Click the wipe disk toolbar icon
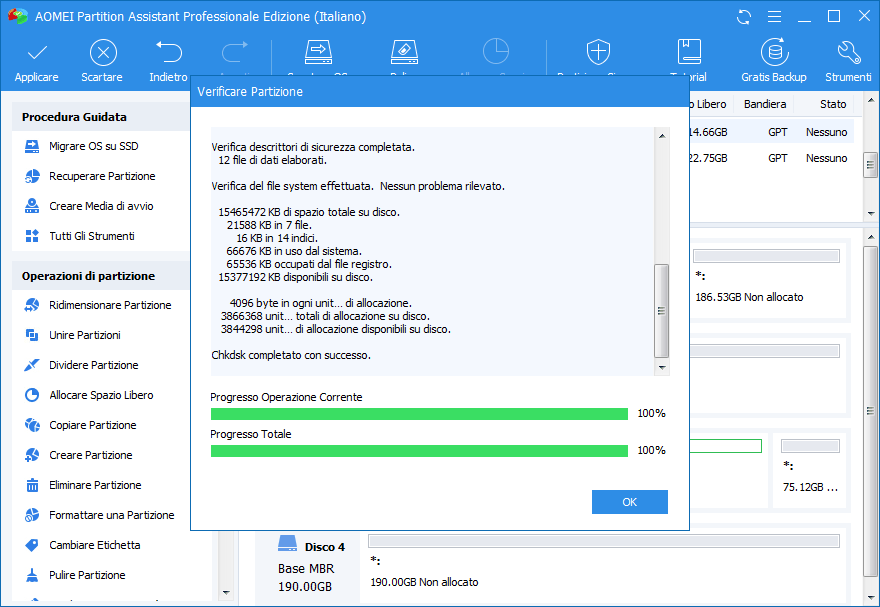Viewport: 880px width, 607px height. (404, 52)
